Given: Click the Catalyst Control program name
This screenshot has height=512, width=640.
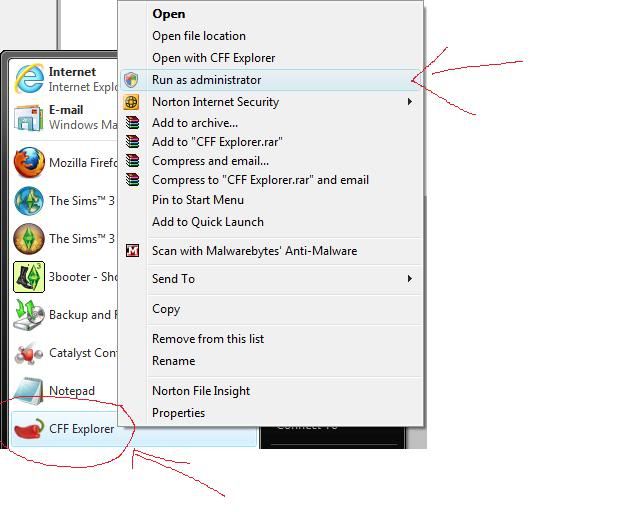Looking at the screenshot, I should [x=83, y=353].
